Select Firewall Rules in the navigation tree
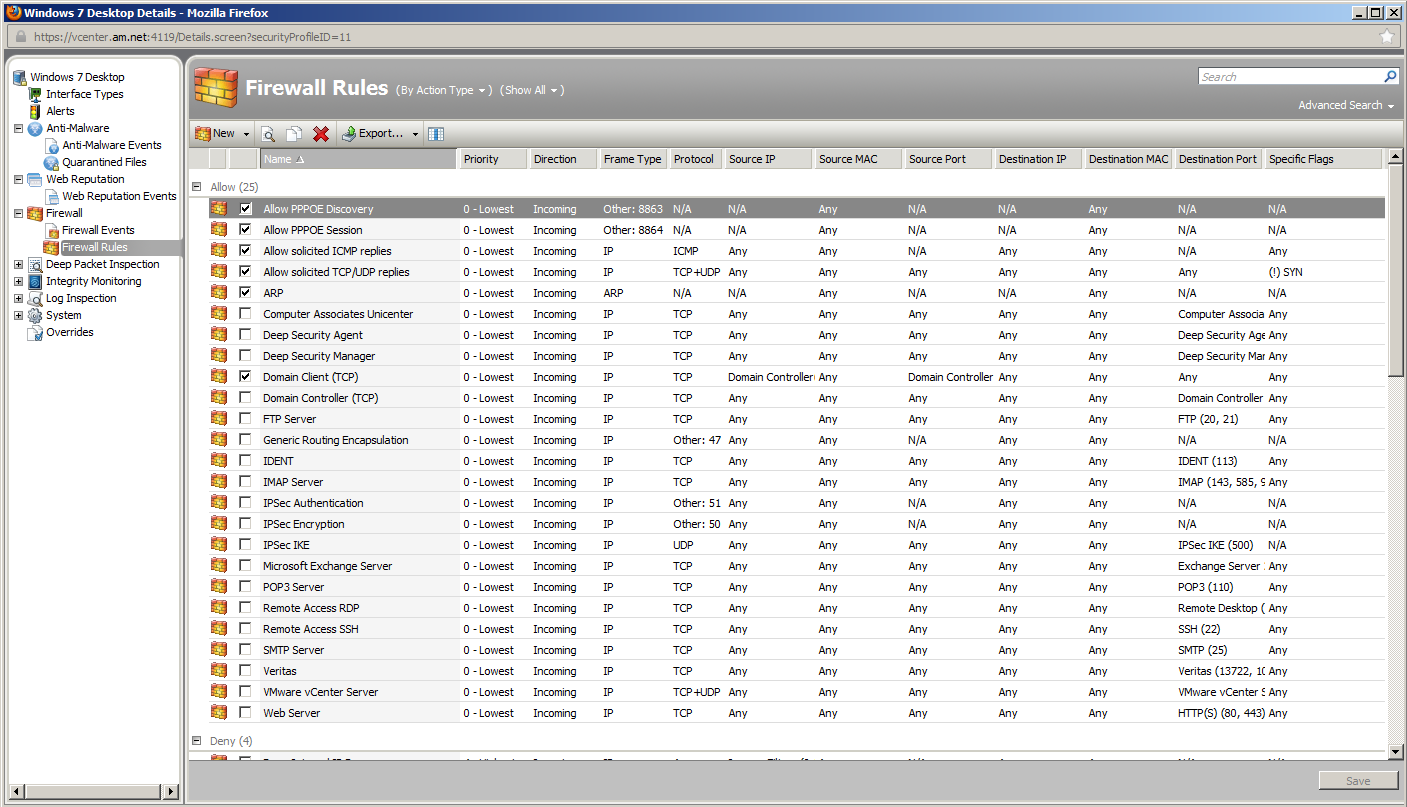 (94, 247)
